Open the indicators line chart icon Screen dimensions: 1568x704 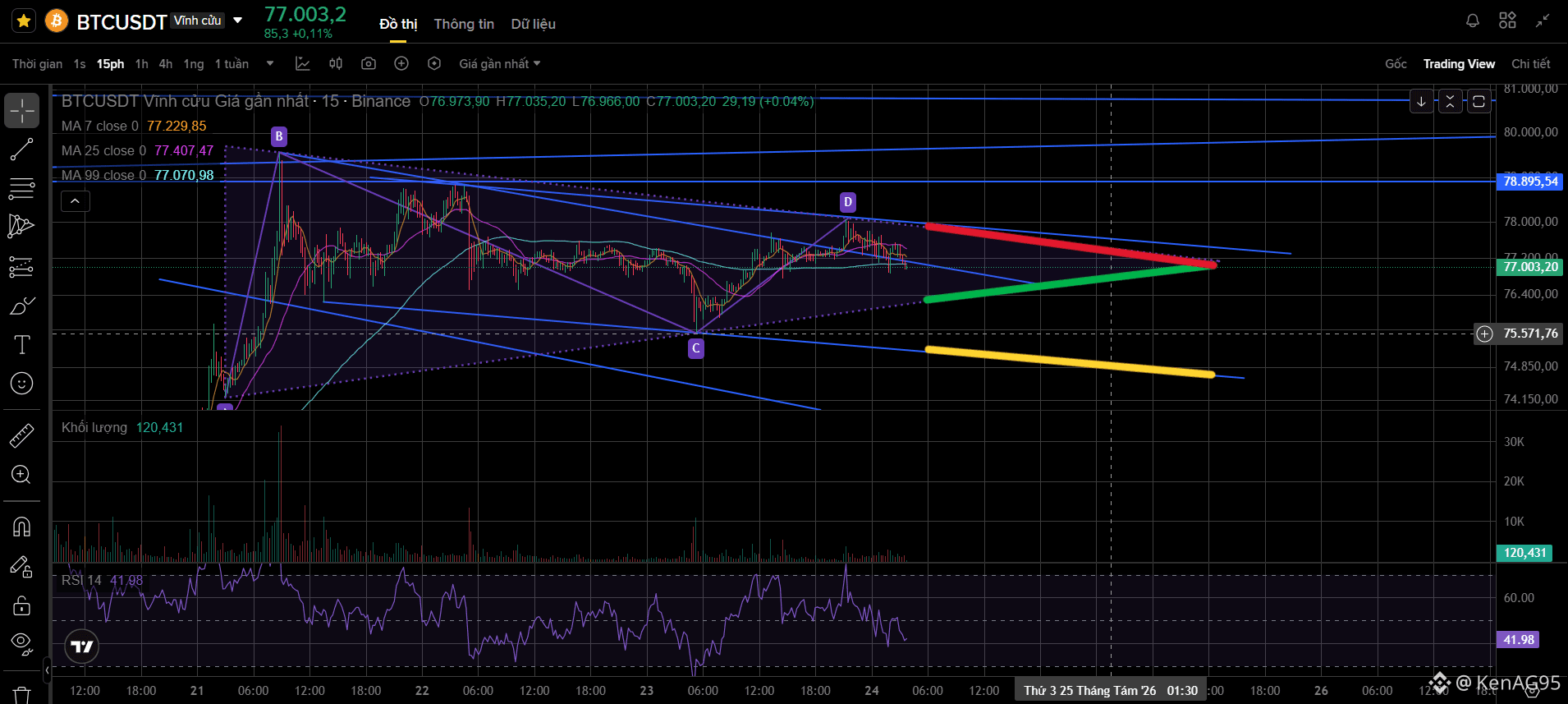point(303,64)
